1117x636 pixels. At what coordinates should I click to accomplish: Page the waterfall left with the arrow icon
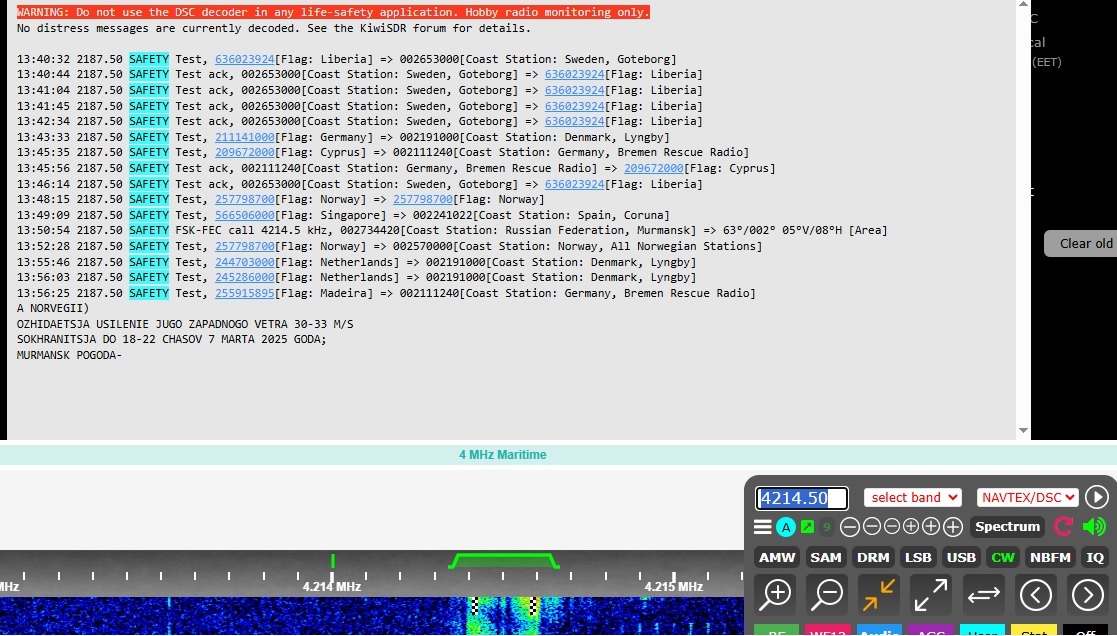tap(1035, 594)
